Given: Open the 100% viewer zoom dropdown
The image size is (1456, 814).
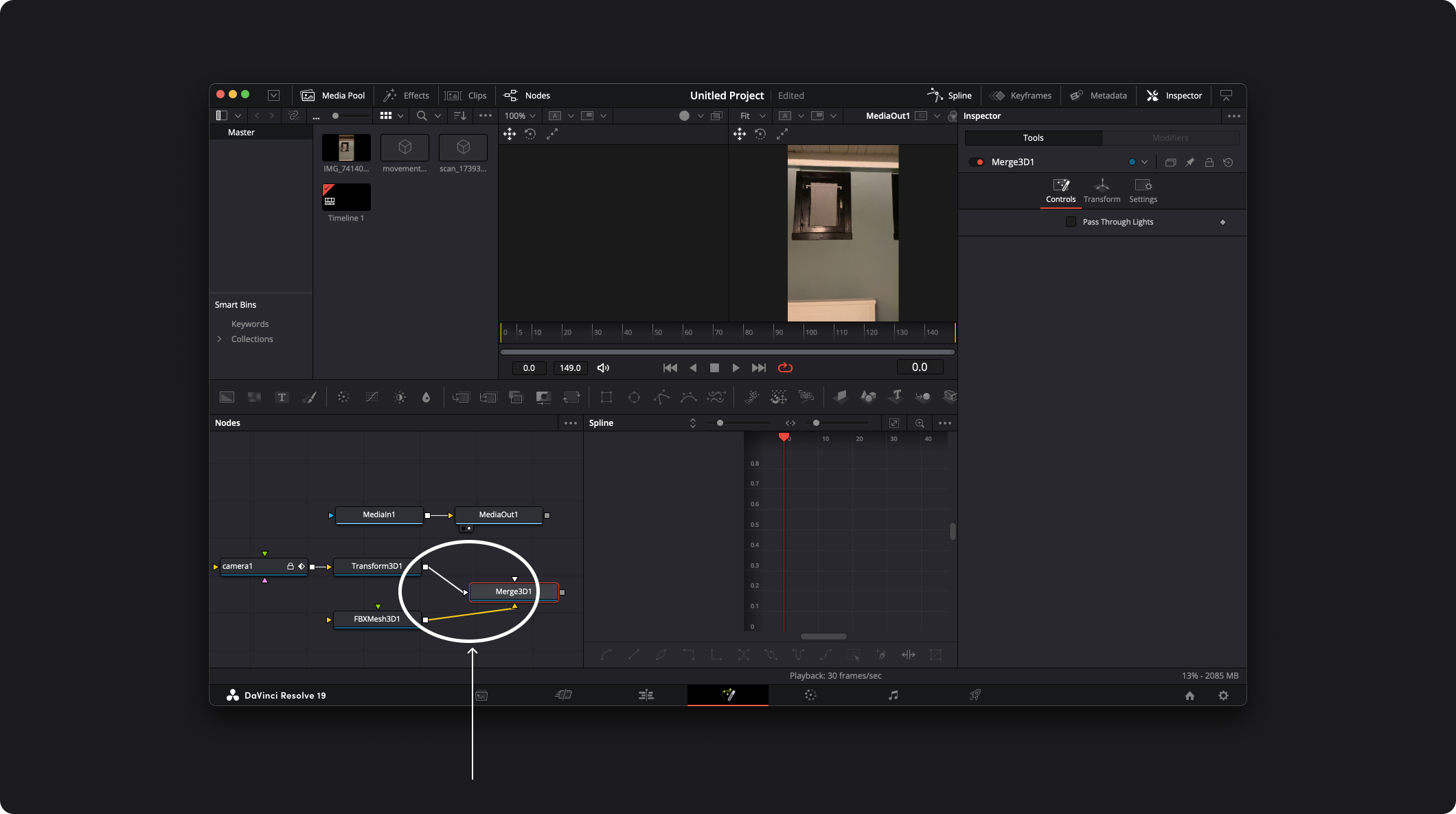Looking at the screenshot, I should click(520, 116).
